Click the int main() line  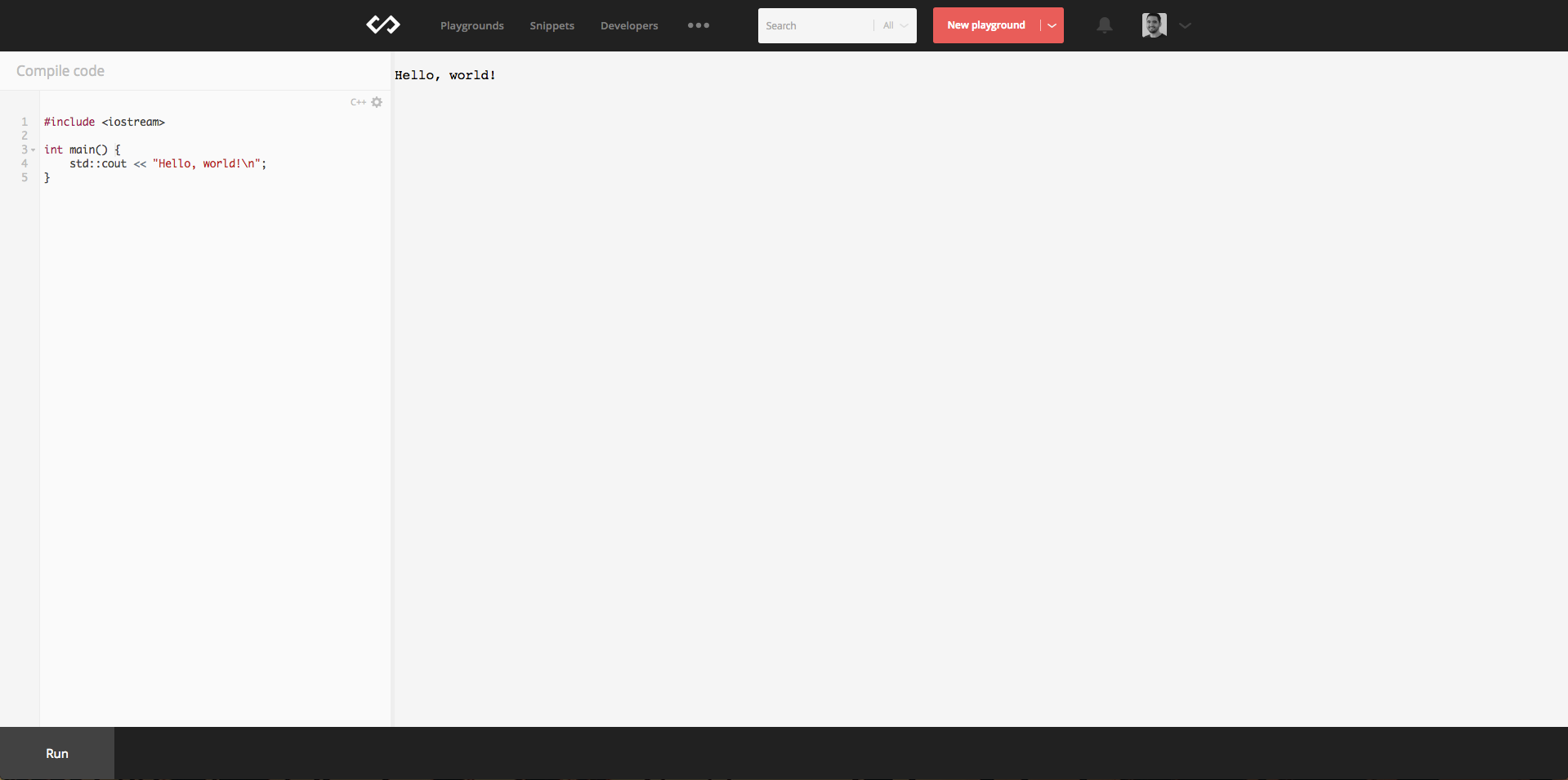[83, 149]
